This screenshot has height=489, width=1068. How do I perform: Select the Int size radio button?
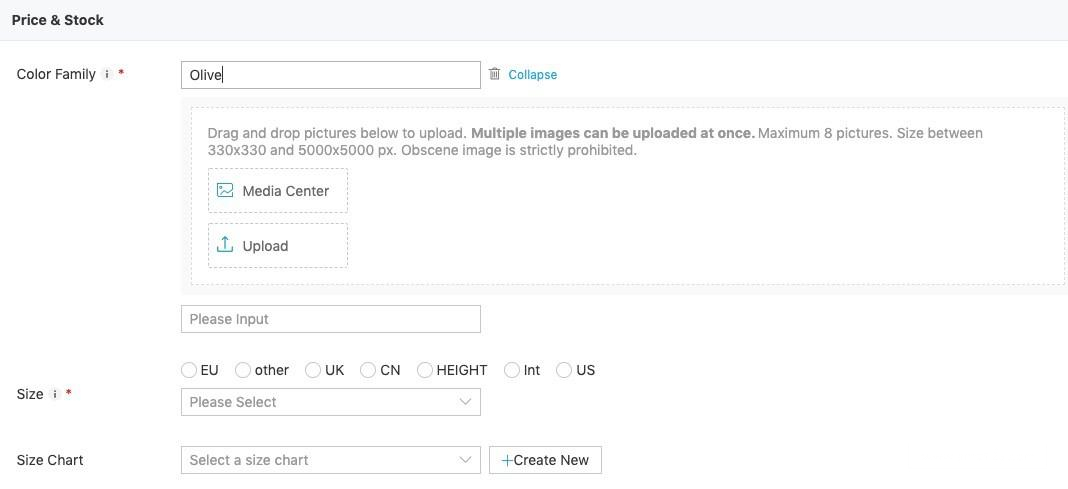[x=512, y=370]
